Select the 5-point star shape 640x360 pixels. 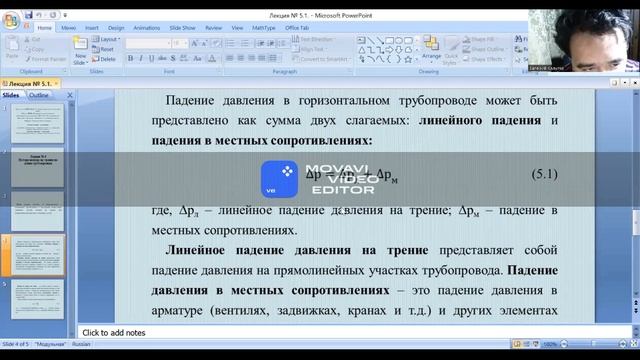[x=408, y=60]
